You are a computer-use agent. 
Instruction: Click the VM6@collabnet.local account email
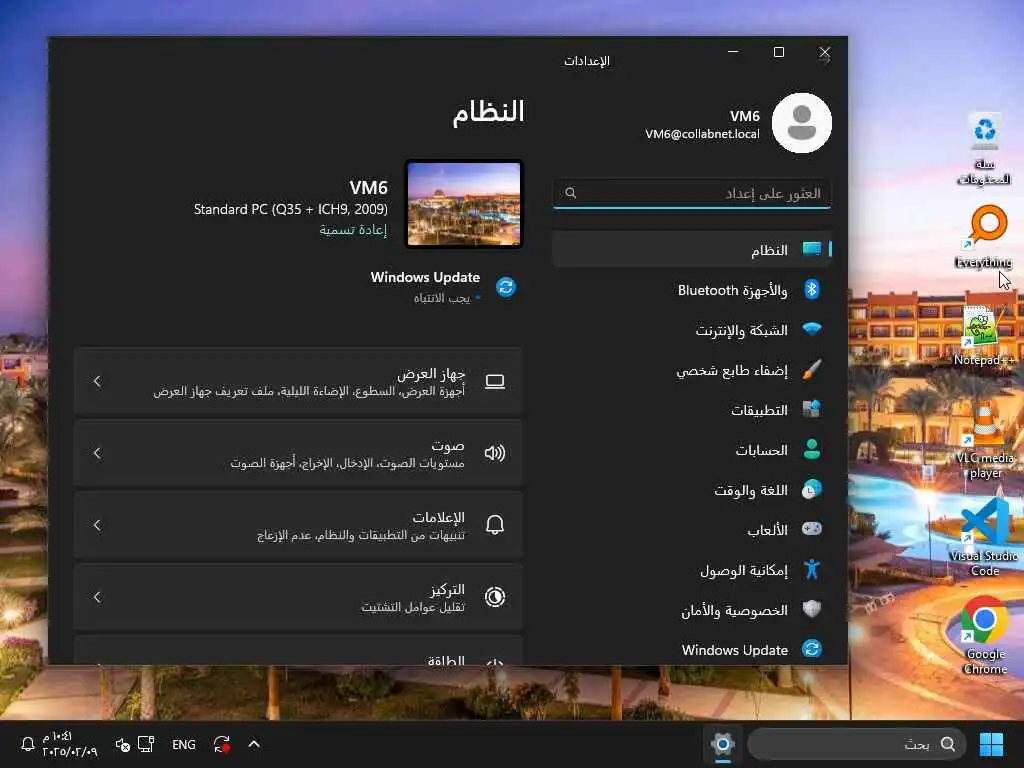tap(702, 134)
